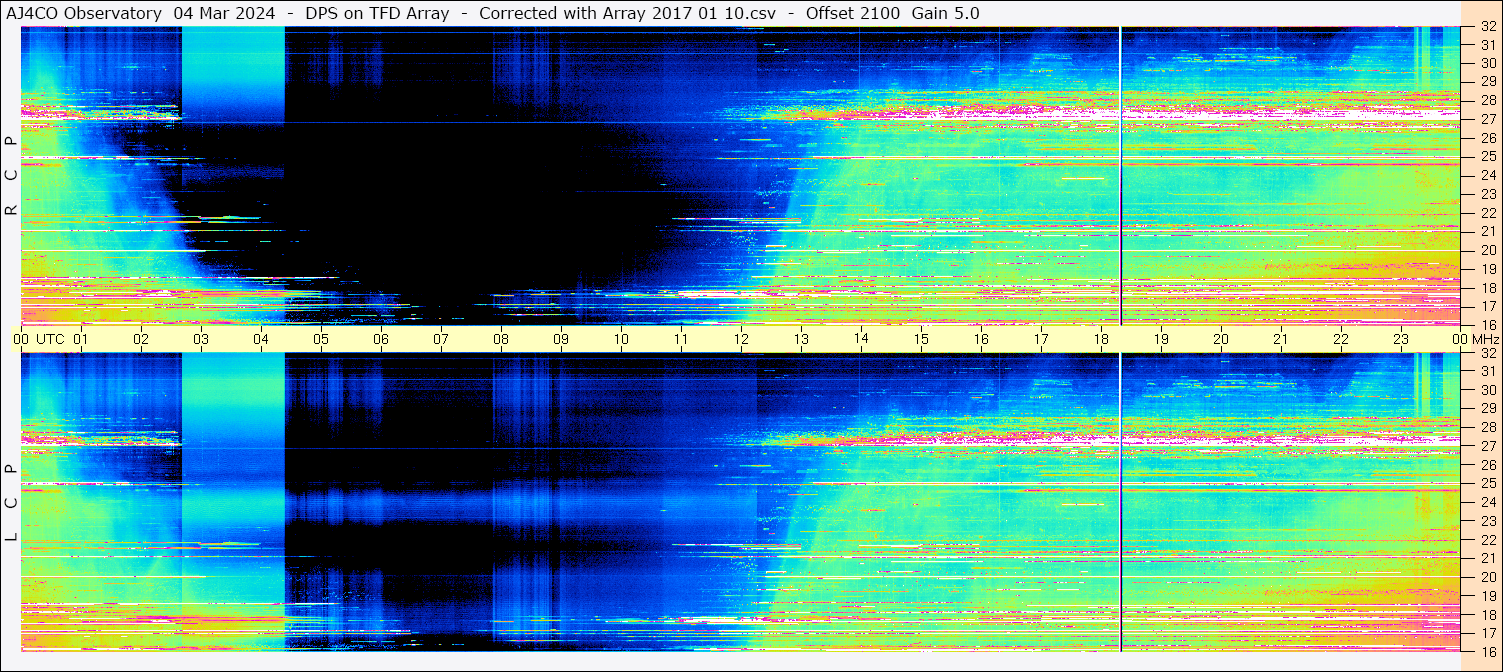Screen dimensions: 1503x672
Task: Select the 23 UTC time label
Action: click(x=1401, y=339)
